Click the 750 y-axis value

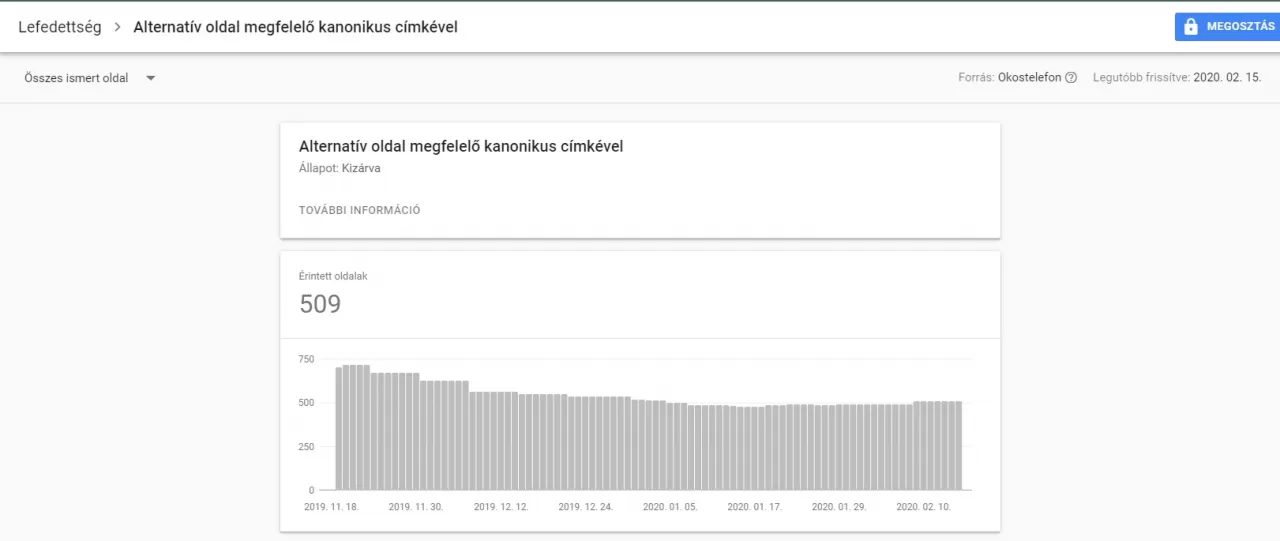[306, 359]
